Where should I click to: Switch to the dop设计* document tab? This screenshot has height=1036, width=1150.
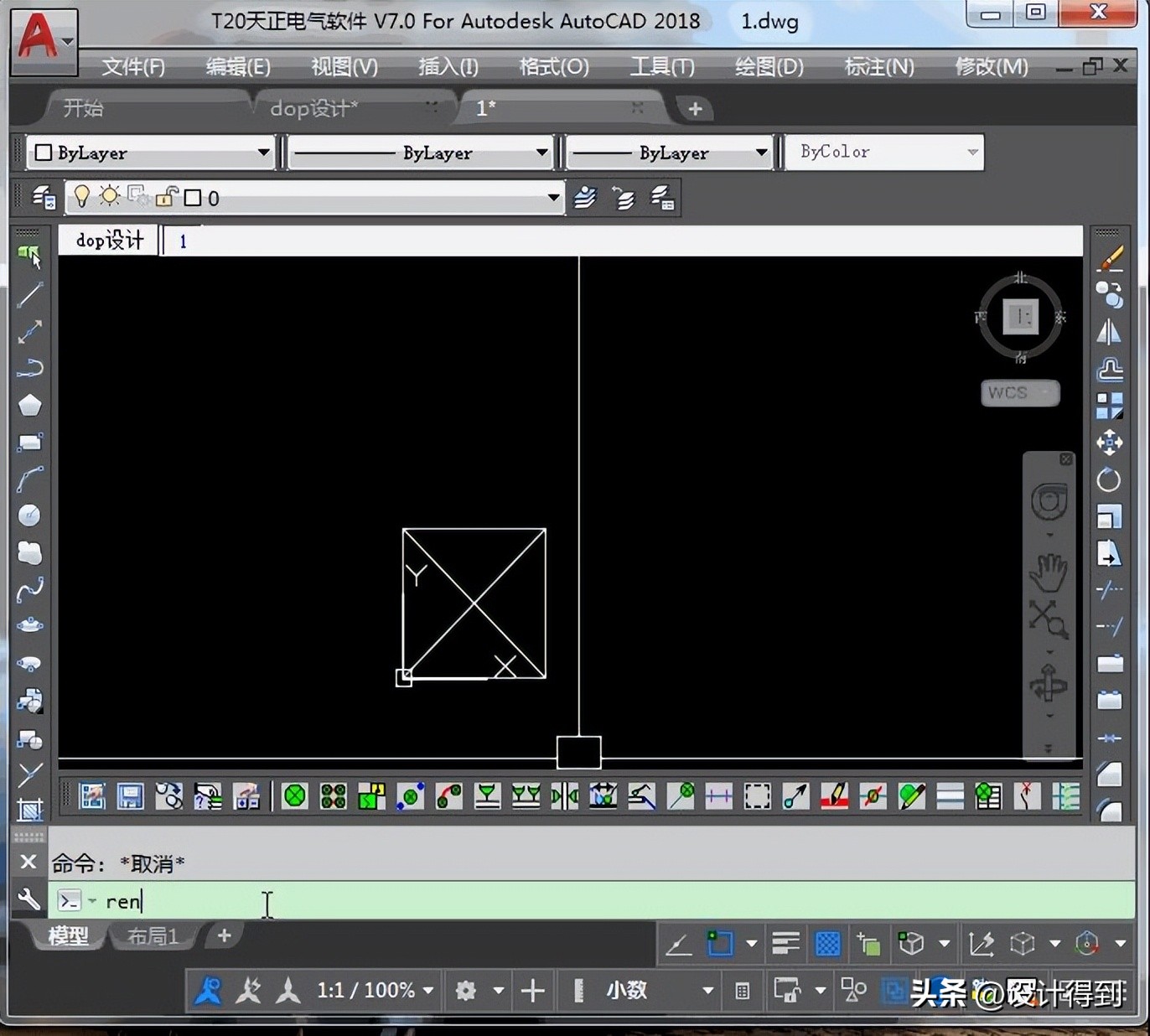(313, 108)
